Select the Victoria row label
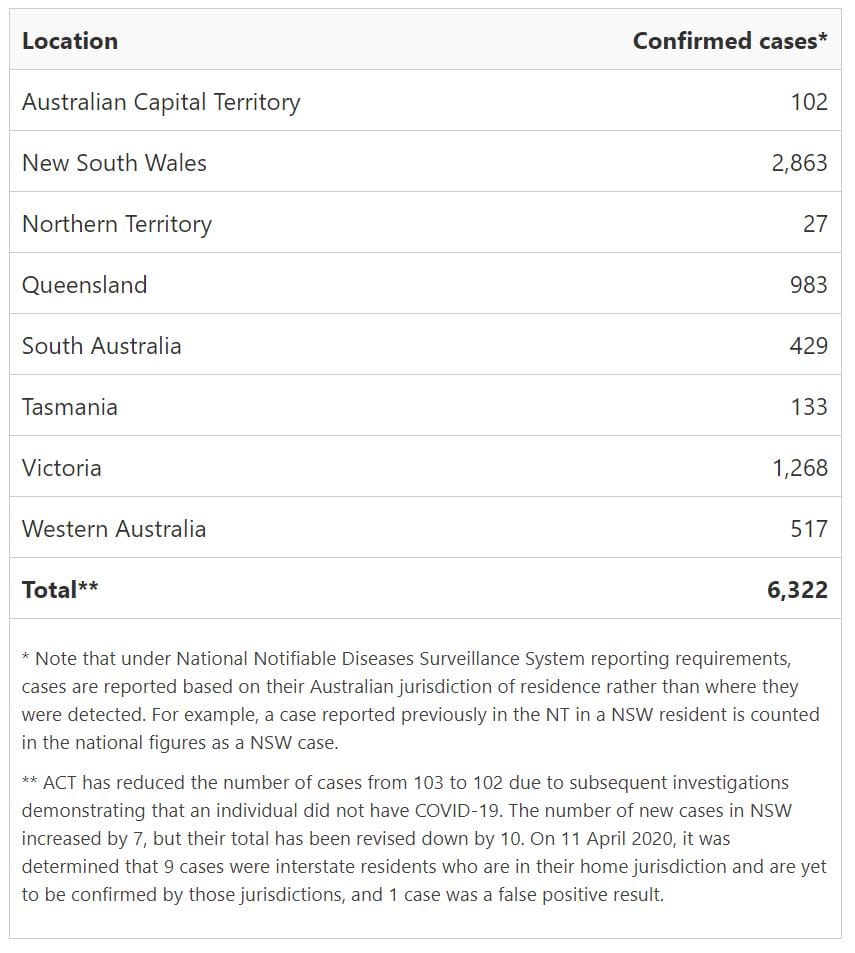This screenshot has height=953, width=855. point(62,468)
